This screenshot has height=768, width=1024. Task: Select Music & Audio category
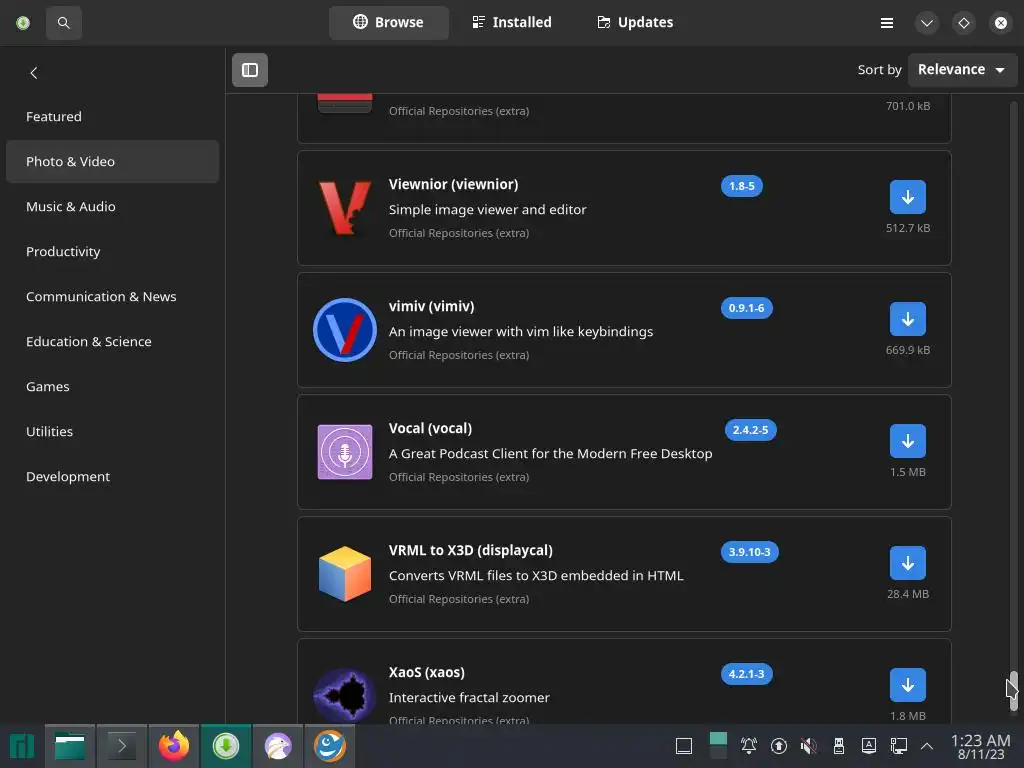coord(112,206)
